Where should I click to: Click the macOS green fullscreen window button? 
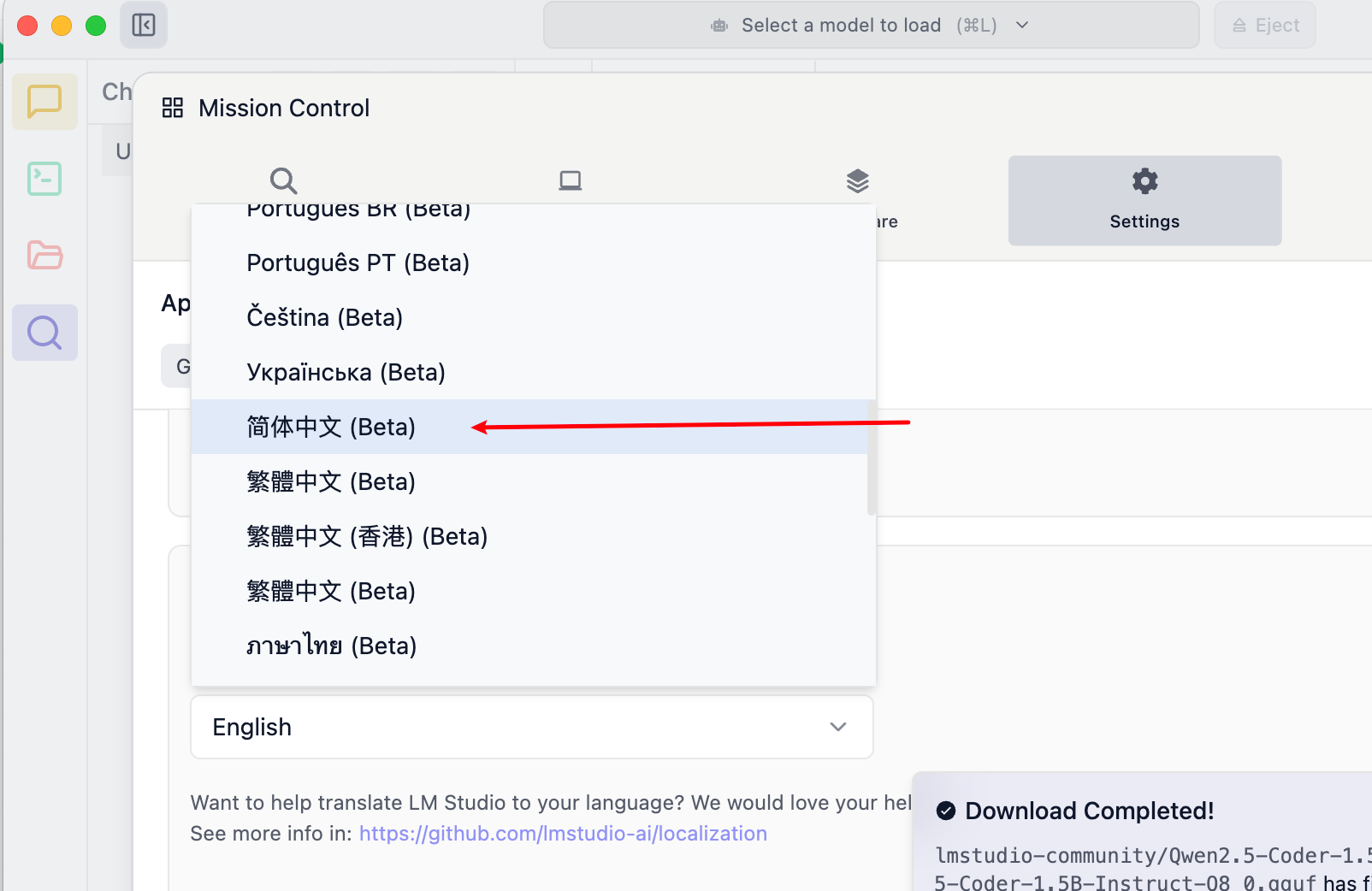click(96, 26)
